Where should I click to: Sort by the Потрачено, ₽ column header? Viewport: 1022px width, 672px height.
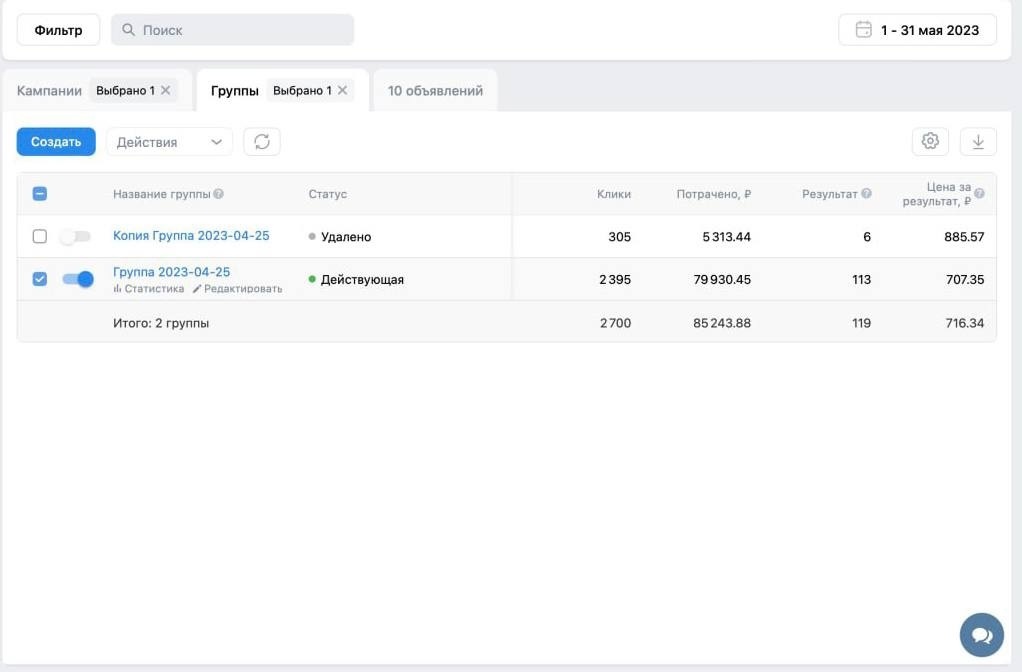(x=714, y=194)
